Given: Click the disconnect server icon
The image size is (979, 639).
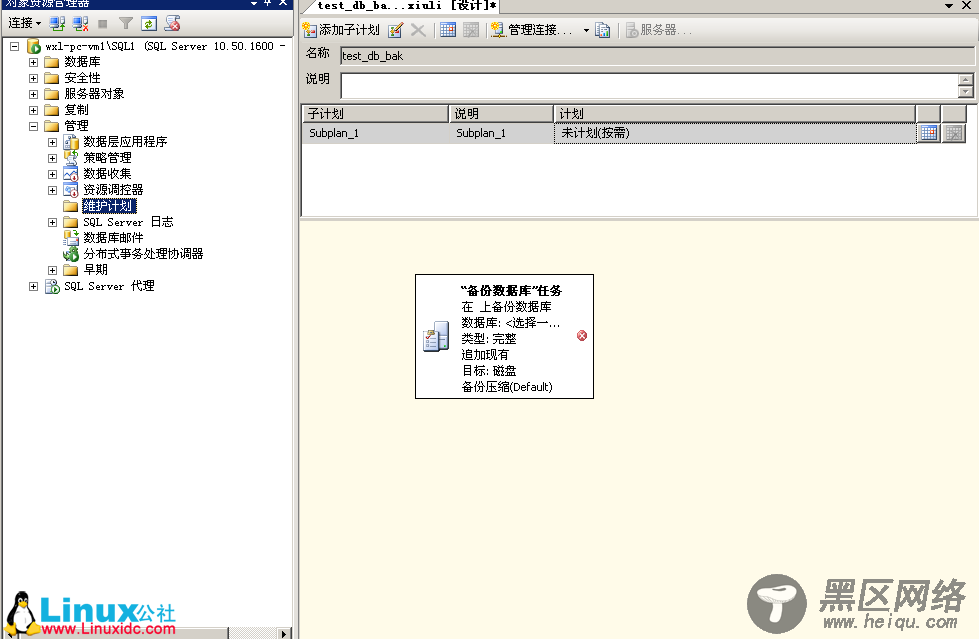Looking at the screenshot, I should [x=80, y=24].
